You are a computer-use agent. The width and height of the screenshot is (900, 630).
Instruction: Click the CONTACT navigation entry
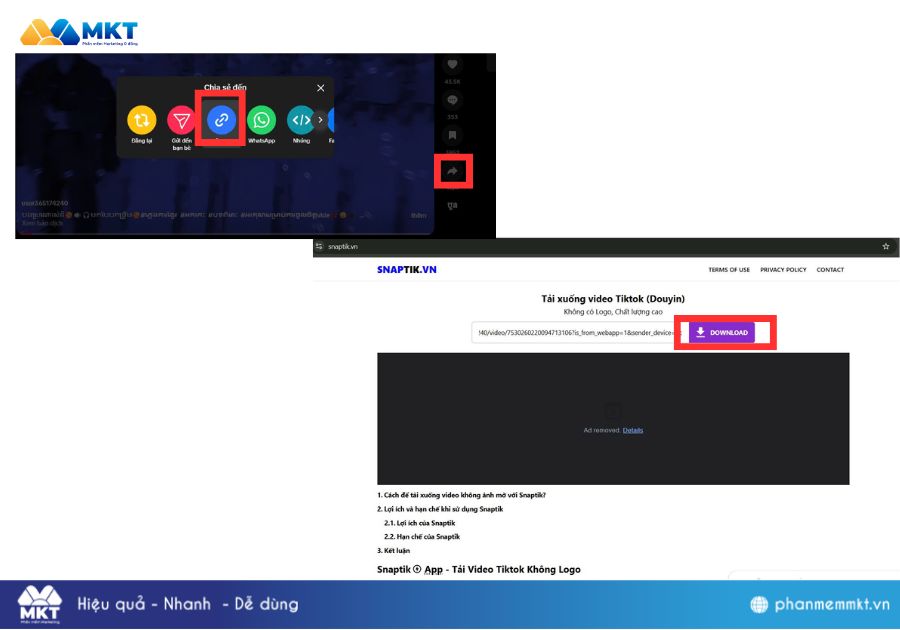tap(828, 269)
